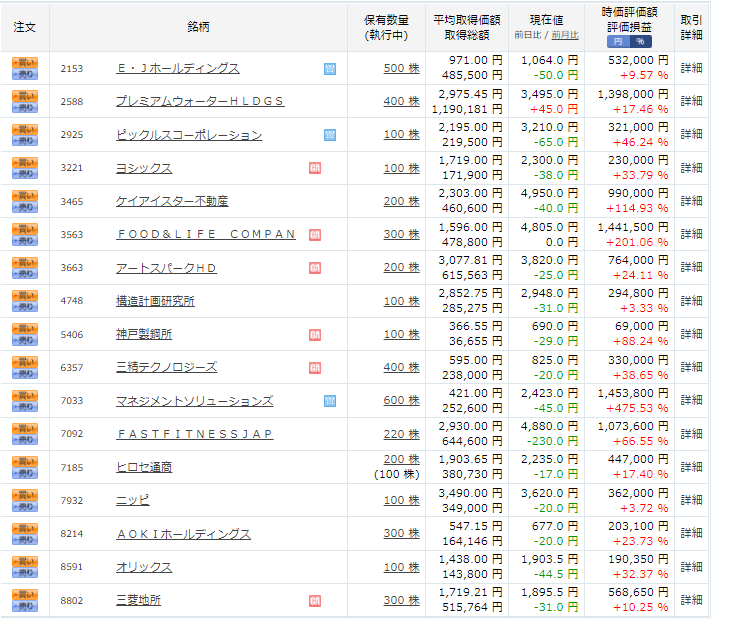Open the ケイアイスター不動産 stock link
Viewport: 731px width, 619px height.
point(172,201)
